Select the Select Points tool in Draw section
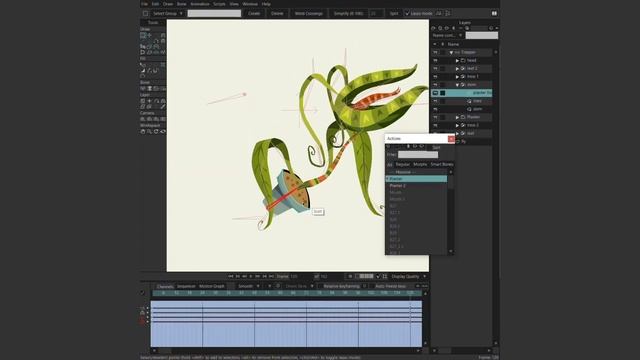Viewport: 640px width, 360px height. click(x=143, y=36)
